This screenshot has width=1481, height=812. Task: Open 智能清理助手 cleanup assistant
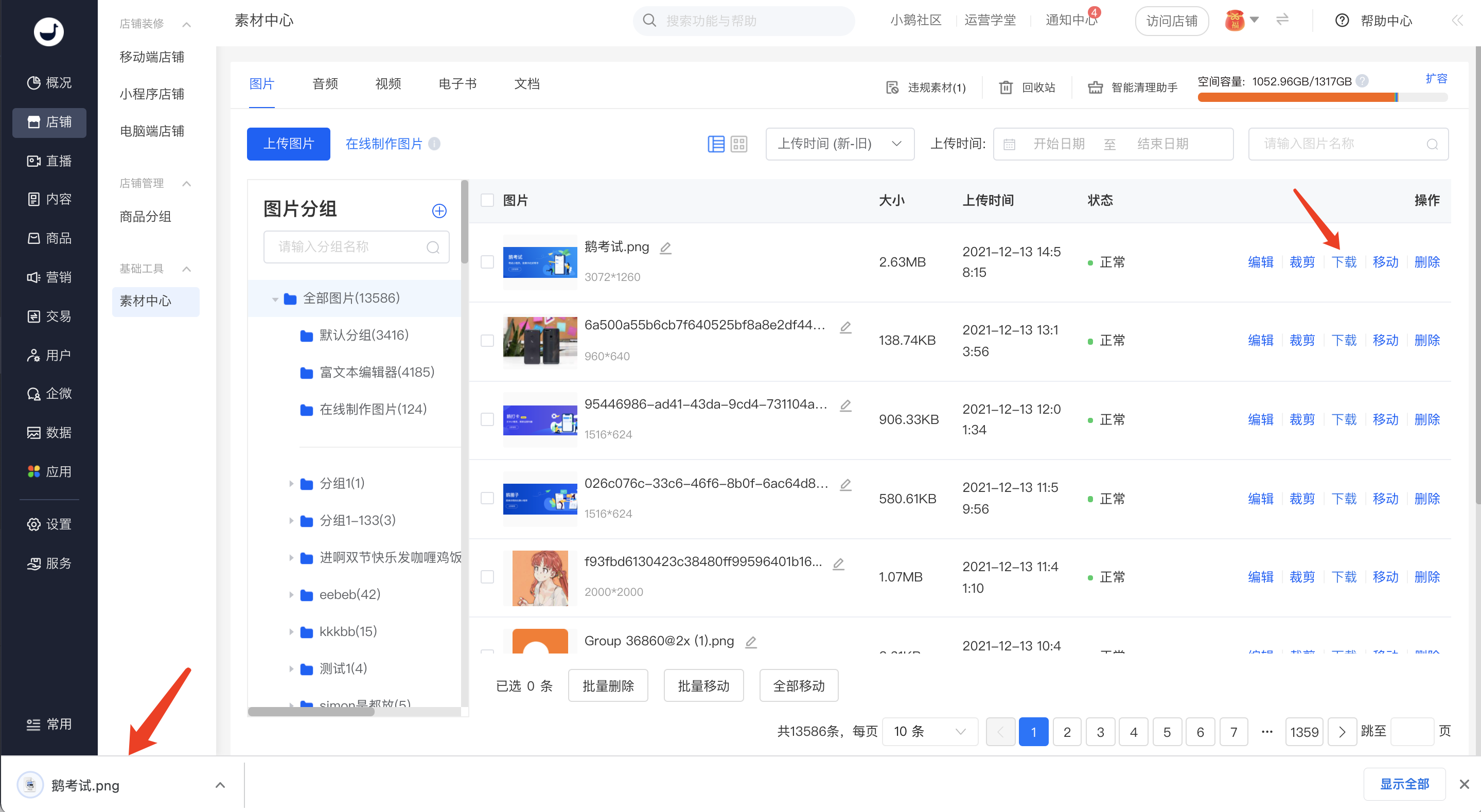coord(1133,87)
